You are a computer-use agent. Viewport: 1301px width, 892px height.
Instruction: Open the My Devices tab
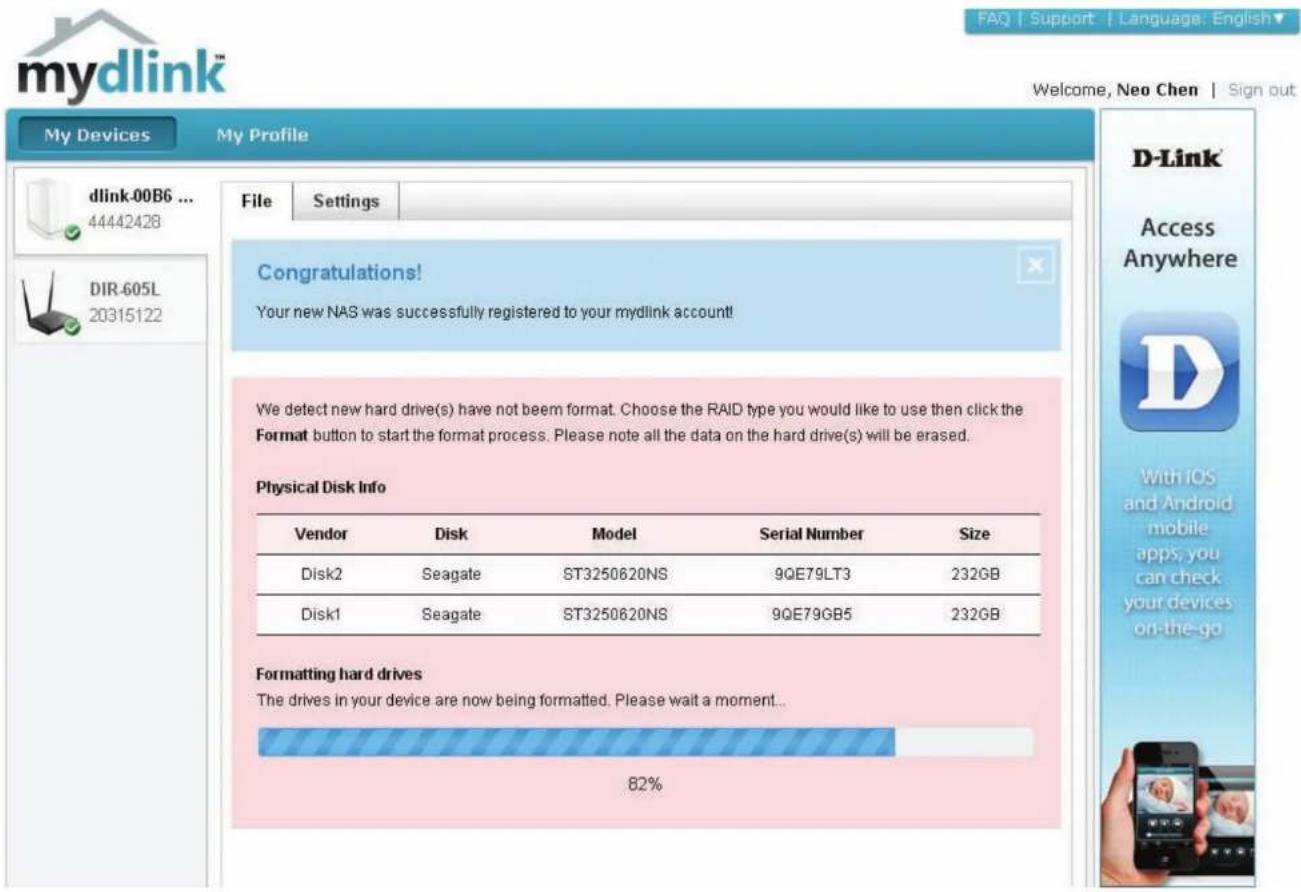[x=97, y=135]
